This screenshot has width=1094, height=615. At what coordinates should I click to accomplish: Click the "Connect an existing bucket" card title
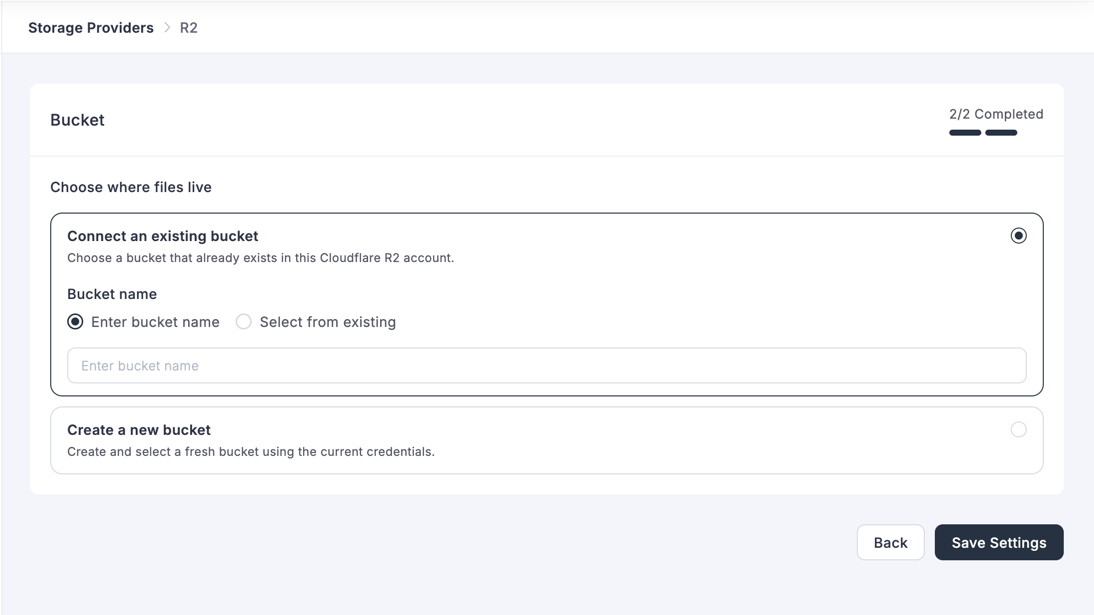coord(162,235)
